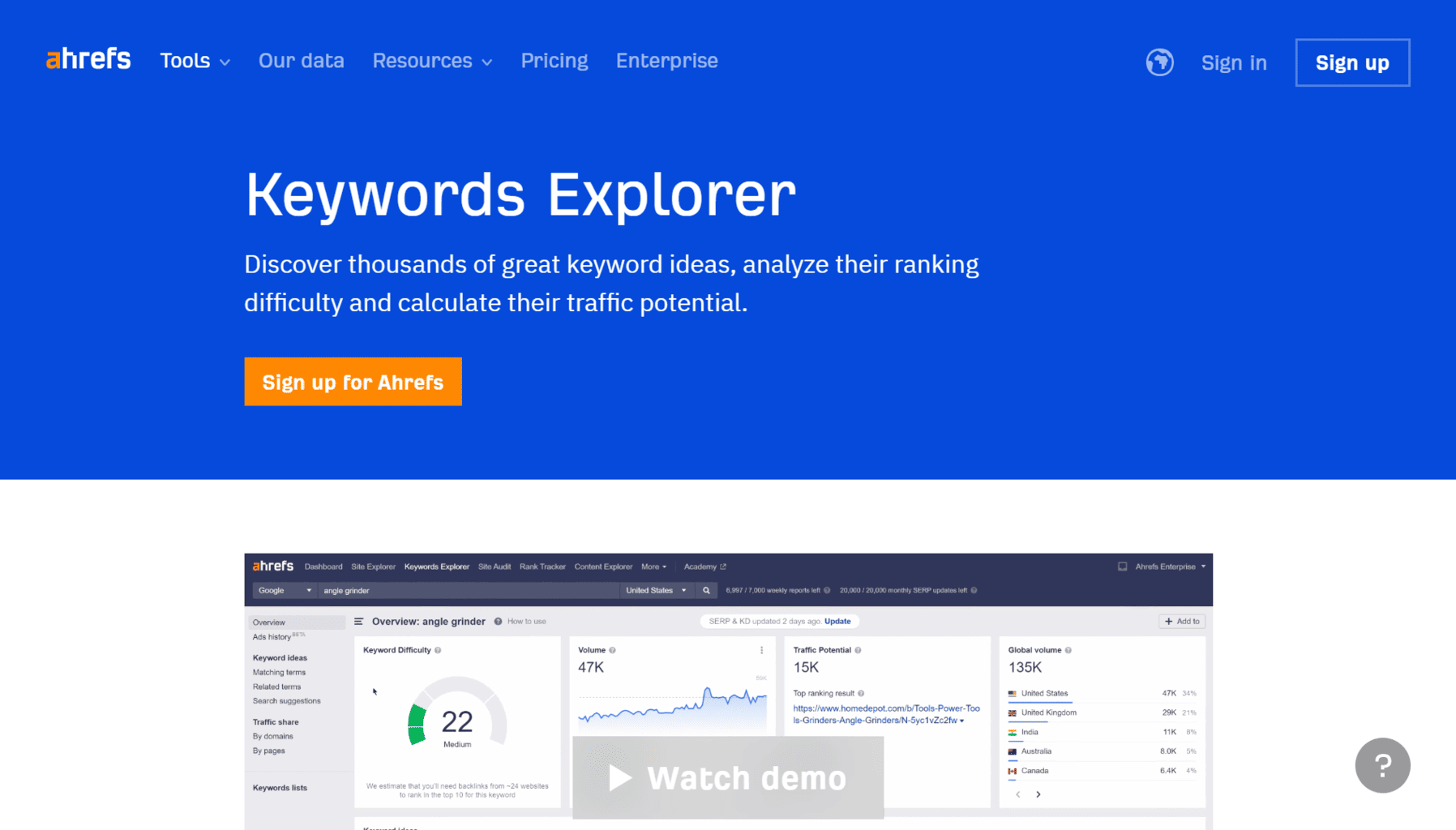
Task: Open the Our data page
Action: pyautogui.click(x=302, y=61)
